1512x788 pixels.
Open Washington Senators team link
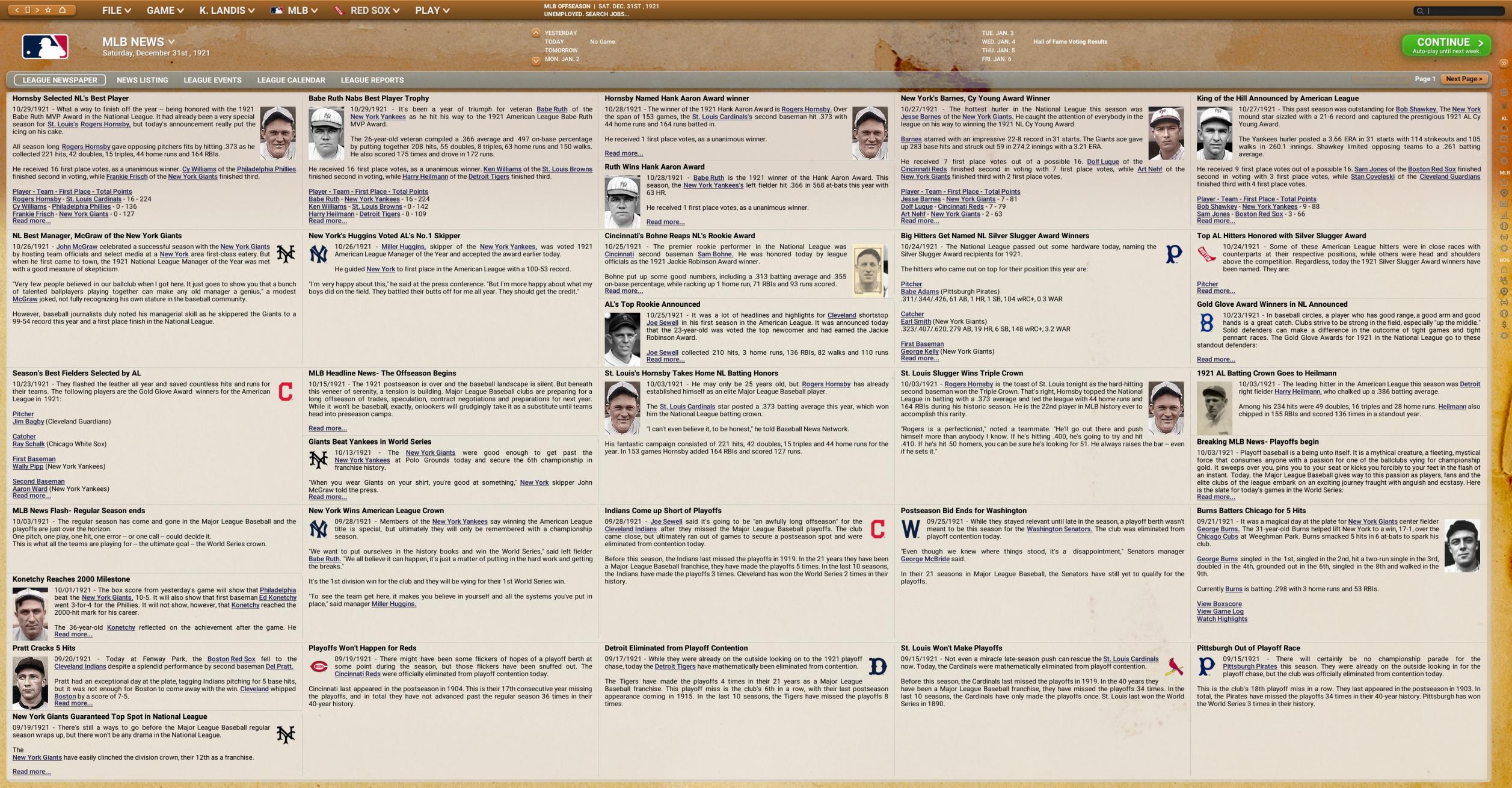click(x=1059, y=529)
